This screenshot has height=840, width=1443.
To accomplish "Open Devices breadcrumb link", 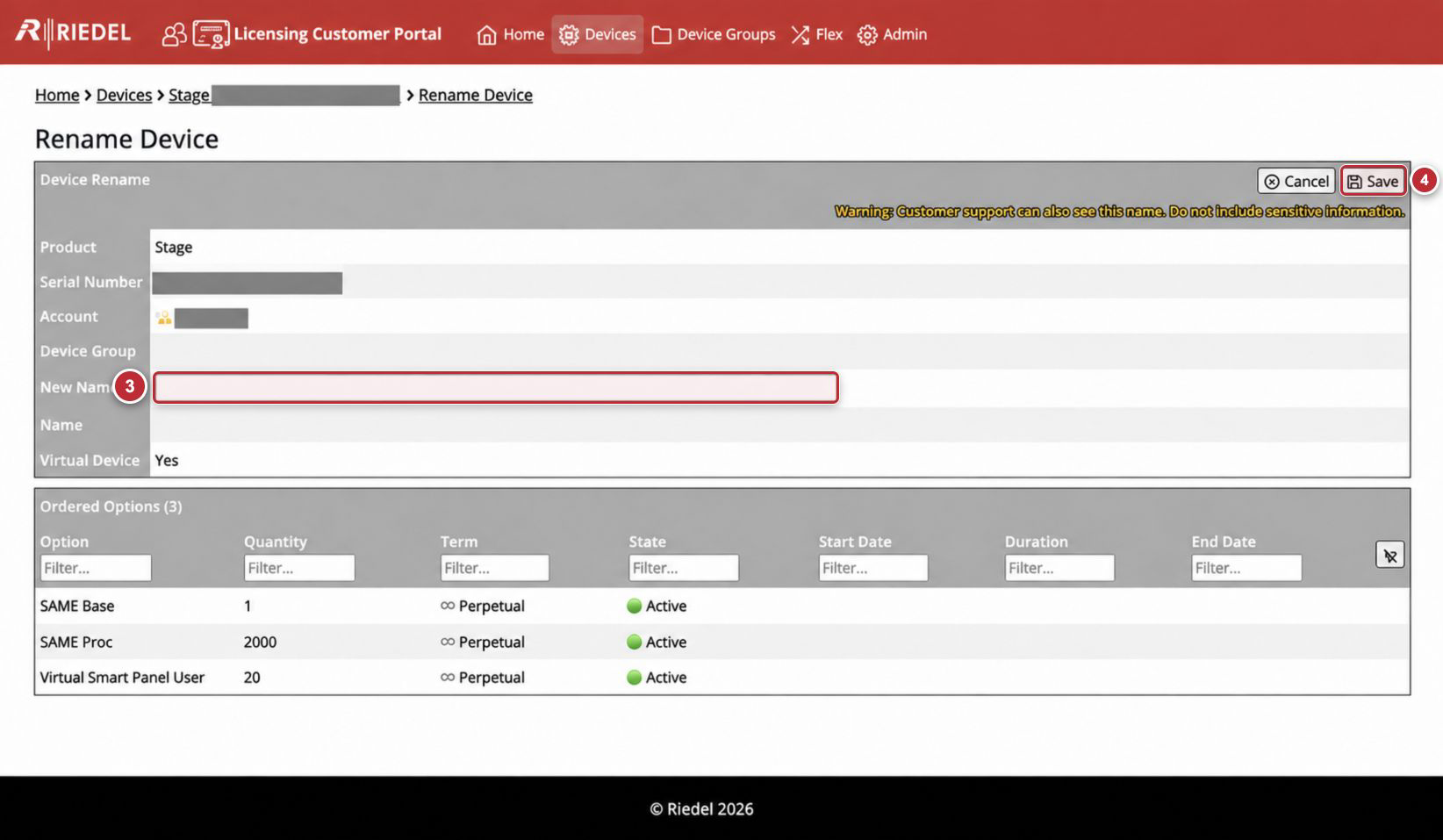I will (x=124, y=95).
